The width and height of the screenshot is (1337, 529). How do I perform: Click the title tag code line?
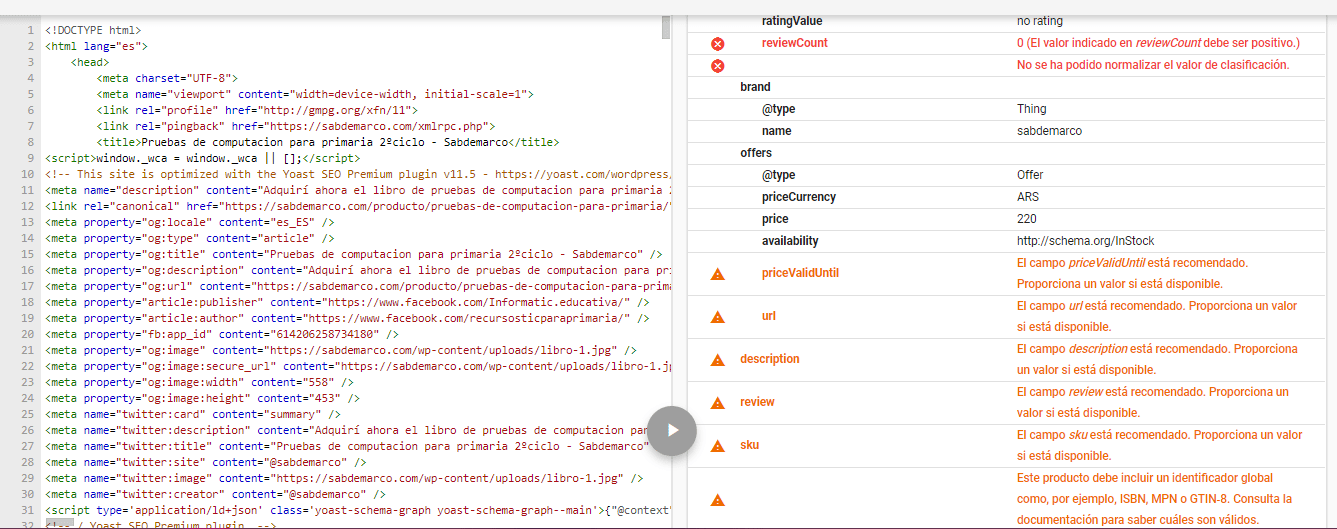[x=328, y=142]
